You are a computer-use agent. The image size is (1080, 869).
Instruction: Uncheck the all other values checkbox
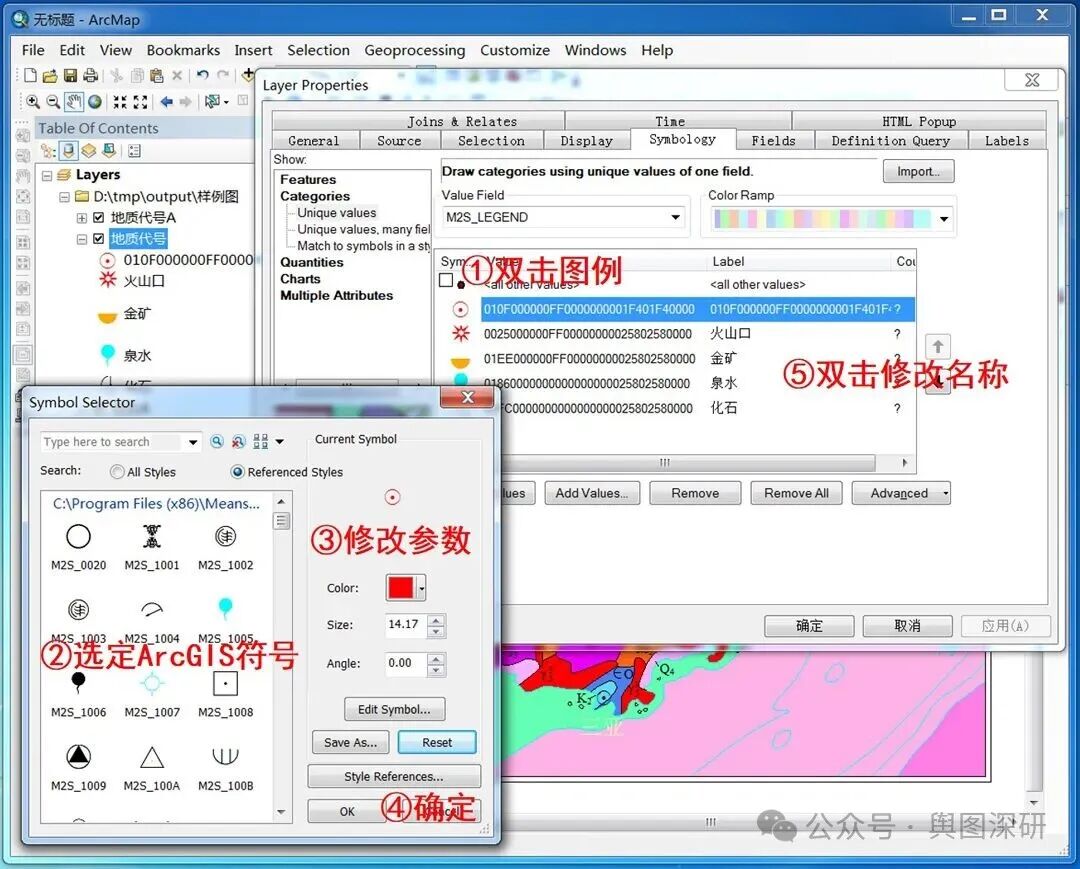[x=446, y=280]
